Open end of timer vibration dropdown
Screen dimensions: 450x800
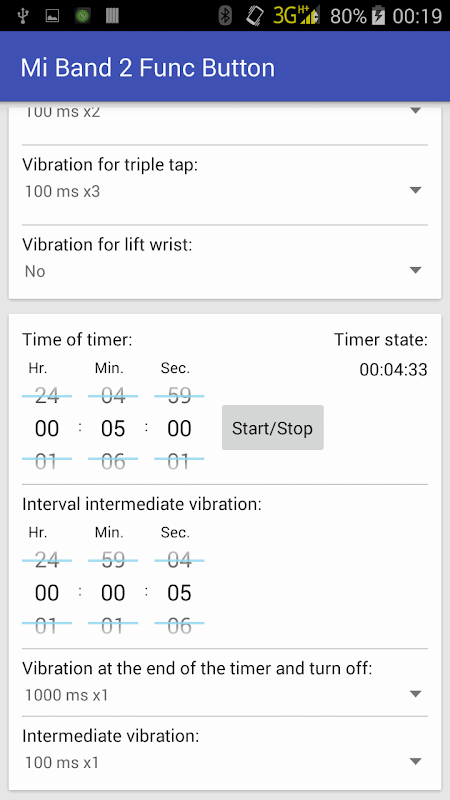(x=224, y=695)
